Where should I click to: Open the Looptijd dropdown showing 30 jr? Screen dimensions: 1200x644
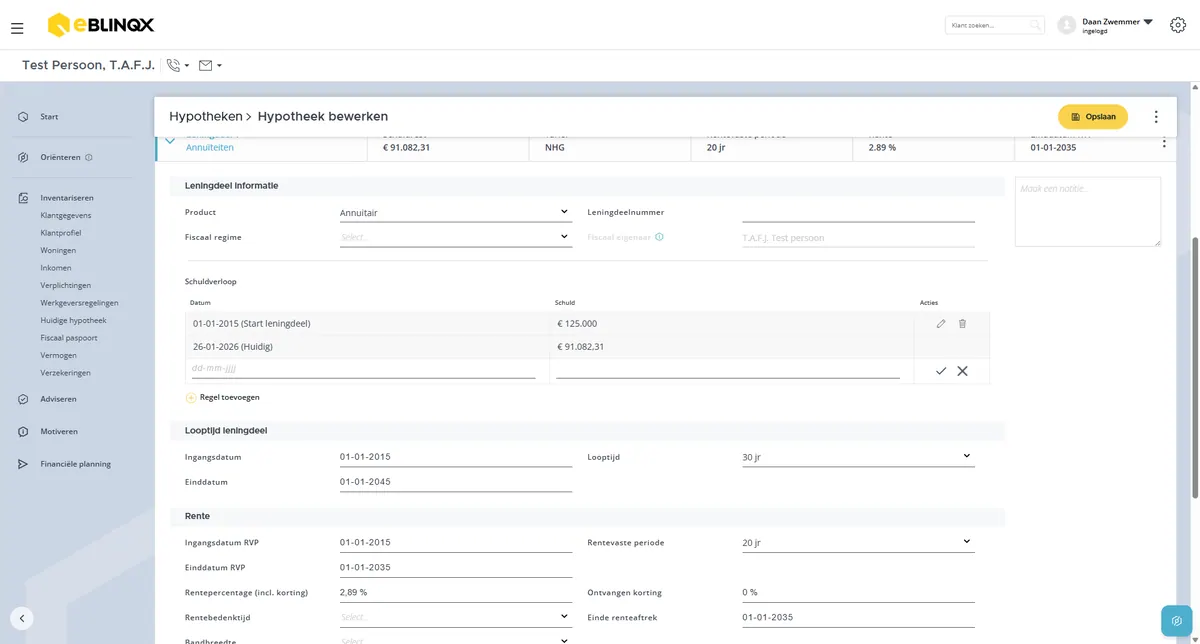[858, 457]
